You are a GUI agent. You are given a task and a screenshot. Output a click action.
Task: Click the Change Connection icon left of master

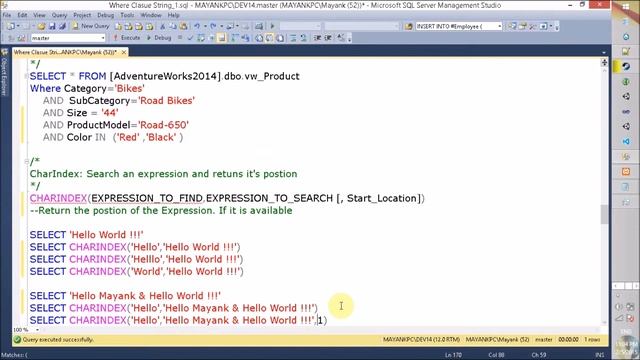coord(21,38)
